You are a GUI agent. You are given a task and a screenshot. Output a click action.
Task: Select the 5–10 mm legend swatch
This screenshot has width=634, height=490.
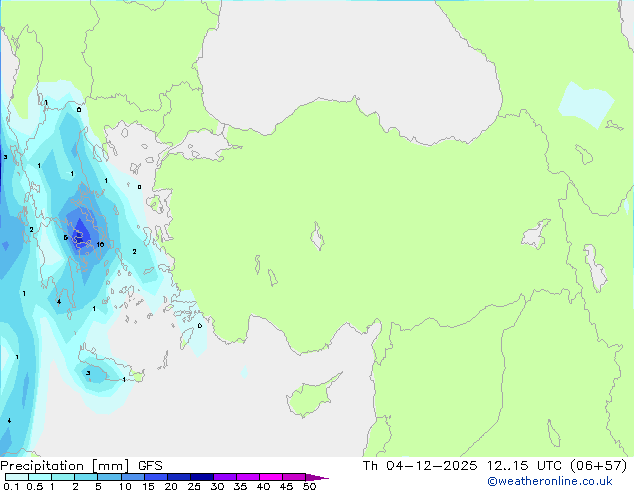[109, 477]
